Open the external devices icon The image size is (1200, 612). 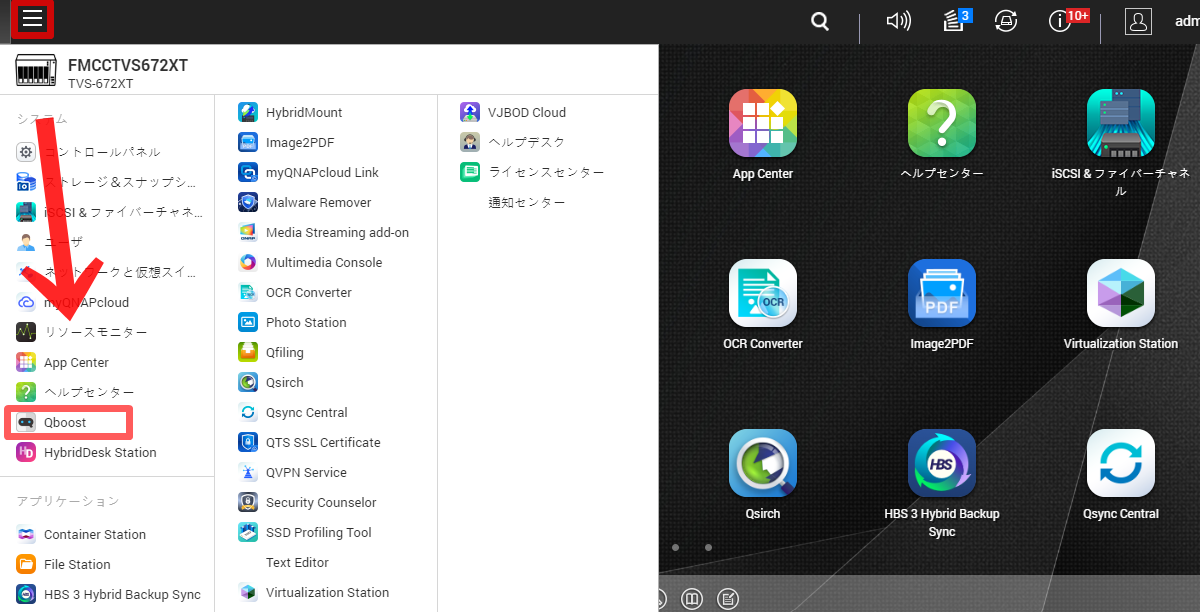tap(1006, 21)
